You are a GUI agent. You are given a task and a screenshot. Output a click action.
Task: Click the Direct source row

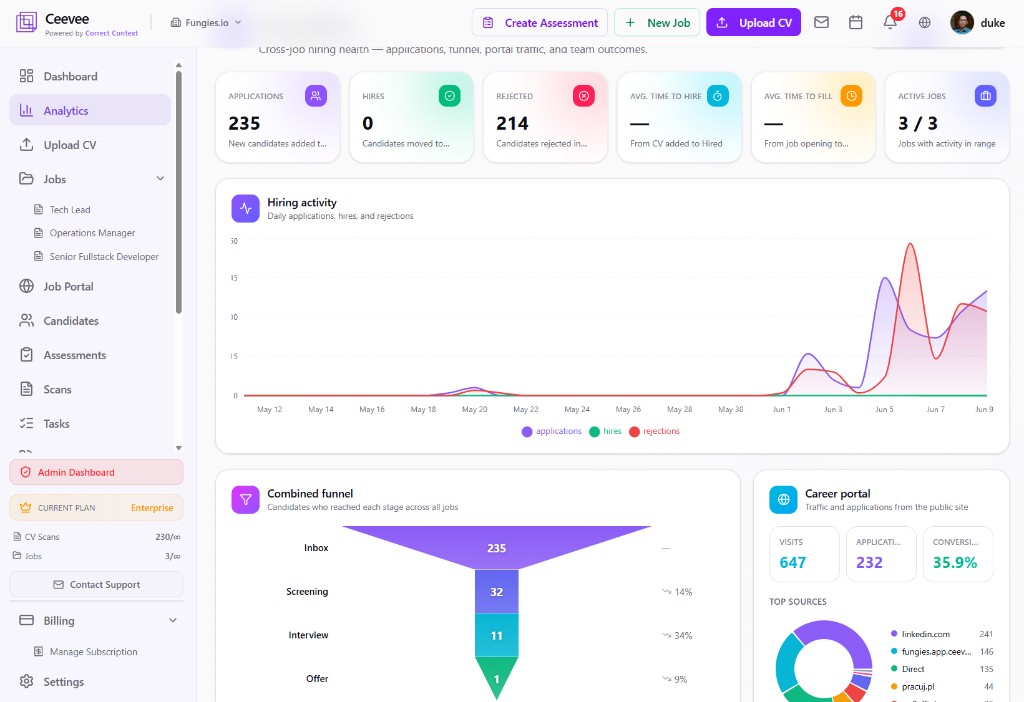tap(941, 669)
